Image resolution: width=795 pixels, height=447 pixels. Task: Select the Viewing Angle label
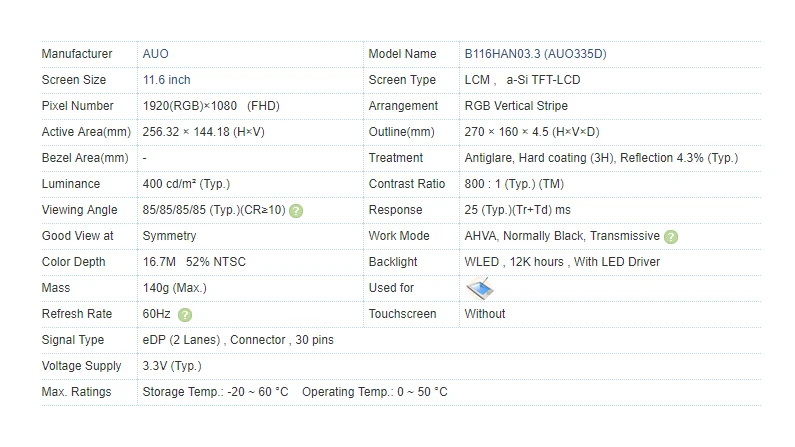pyautogui.click(x=80, y=210)
